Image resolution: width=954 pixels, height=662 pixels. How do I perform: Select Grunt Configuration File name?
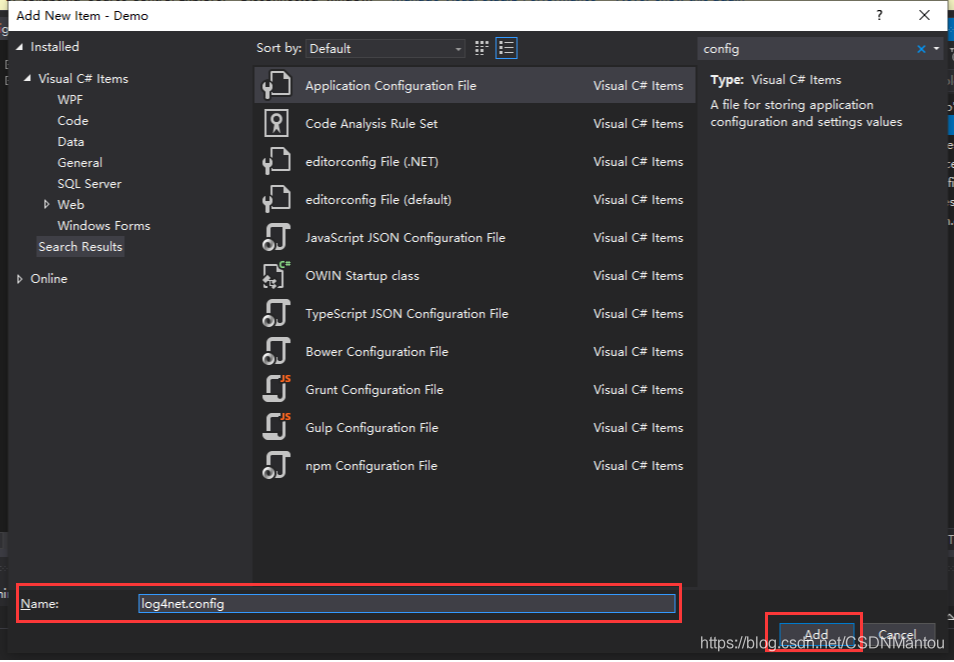click(374, 390)
